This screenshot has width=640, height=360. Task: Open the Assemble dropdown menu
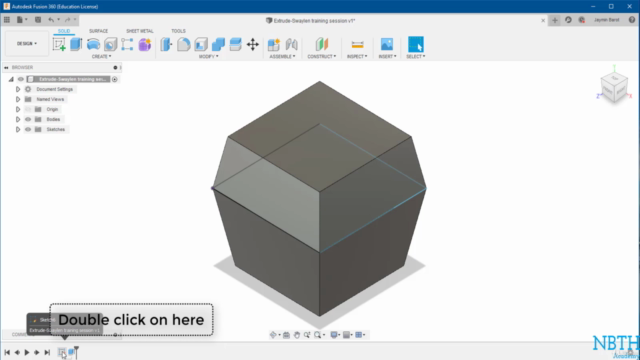coord(282,56)
